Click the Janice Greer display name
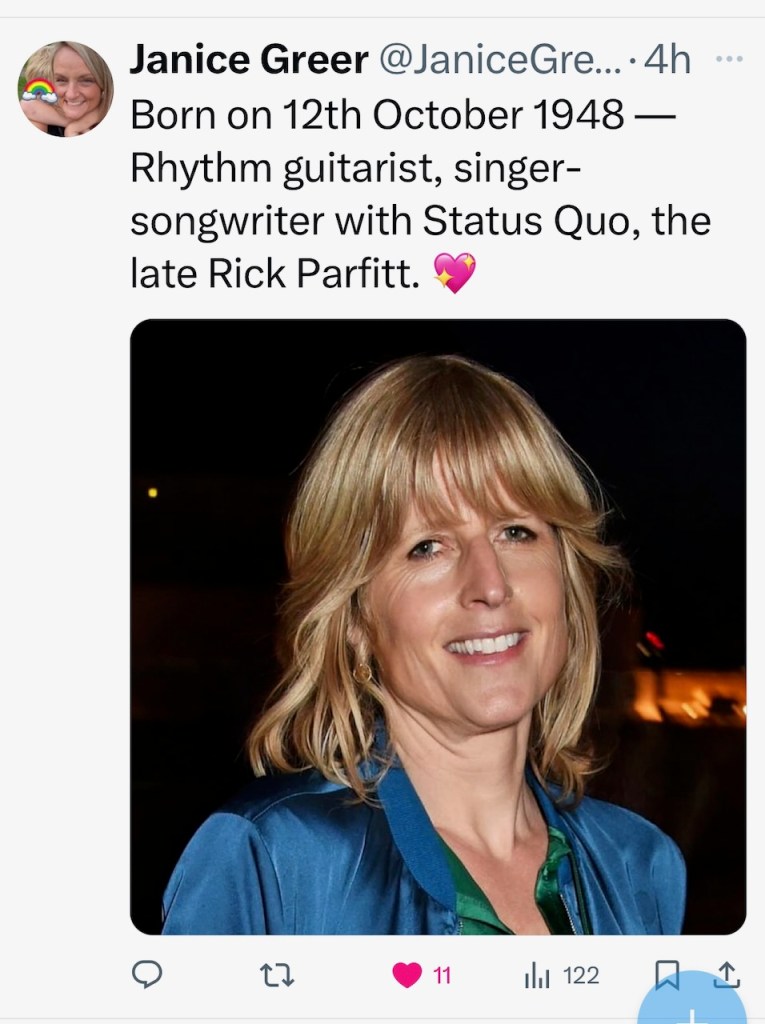765x1024 pixels. [x=249, y=61]
